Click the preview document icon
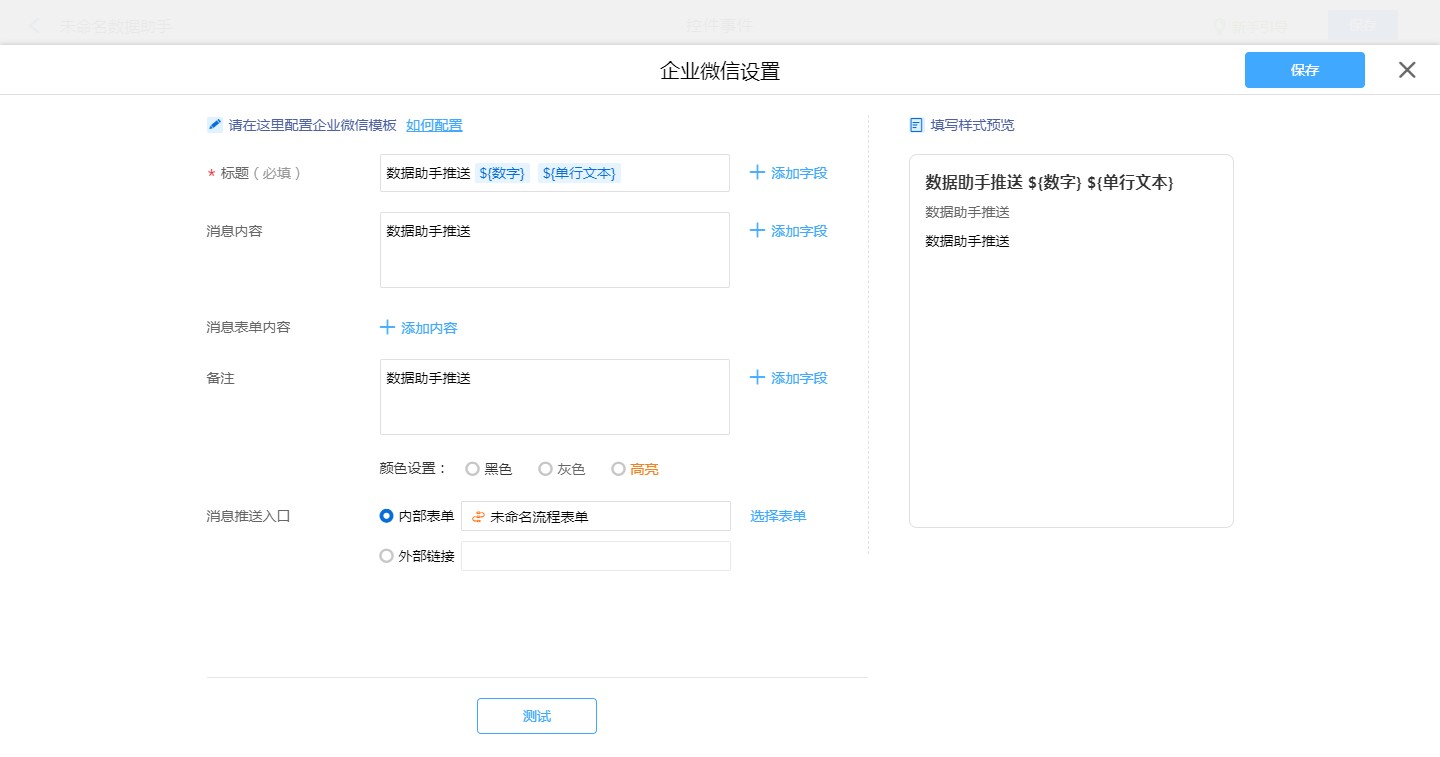This screenshot has width=1440, height=757. [916, 125]
